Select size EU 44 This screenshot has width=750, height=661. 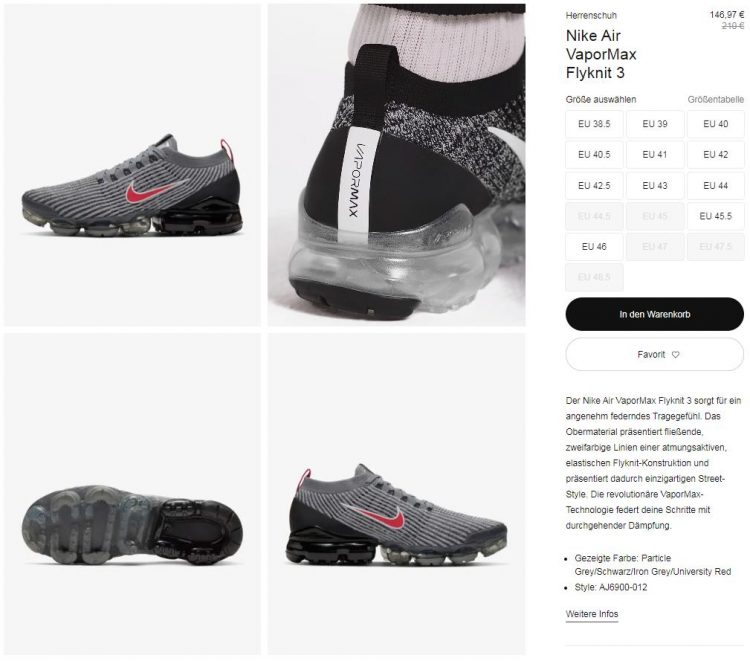coord(716,186)
